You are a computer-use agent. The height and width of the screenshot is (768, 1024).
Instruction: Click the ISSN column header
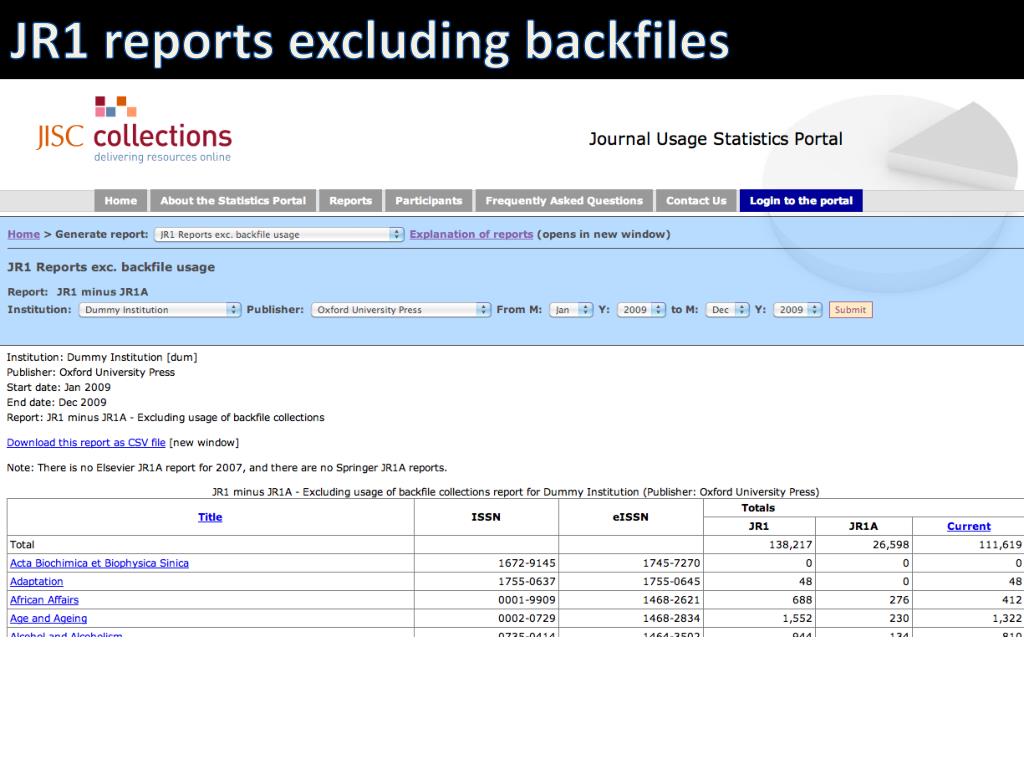pyautogui.click(x=486, y=517)
